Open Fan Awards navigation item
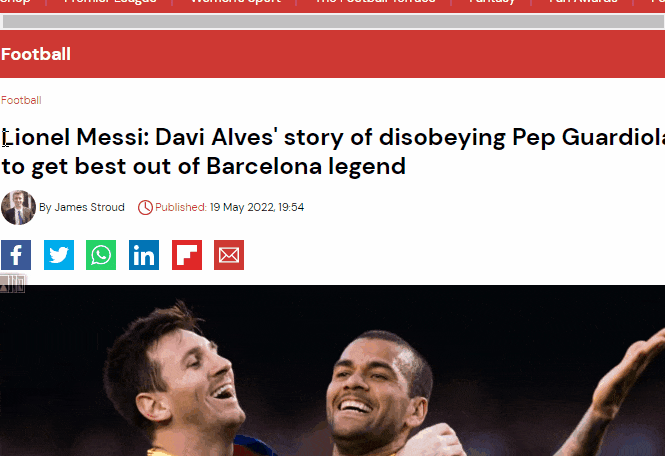 [x=583, y=2]
